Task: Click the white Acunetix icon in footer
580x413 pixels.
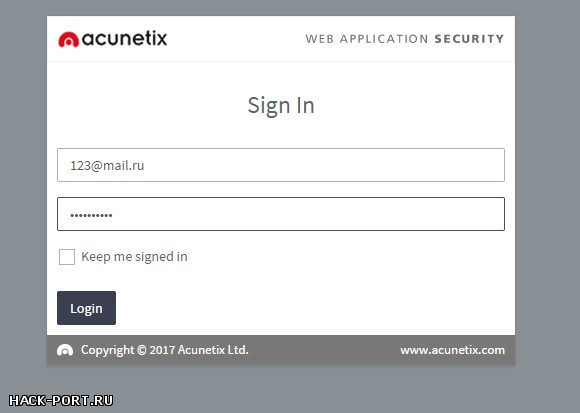Action: (x=65, y=350)
